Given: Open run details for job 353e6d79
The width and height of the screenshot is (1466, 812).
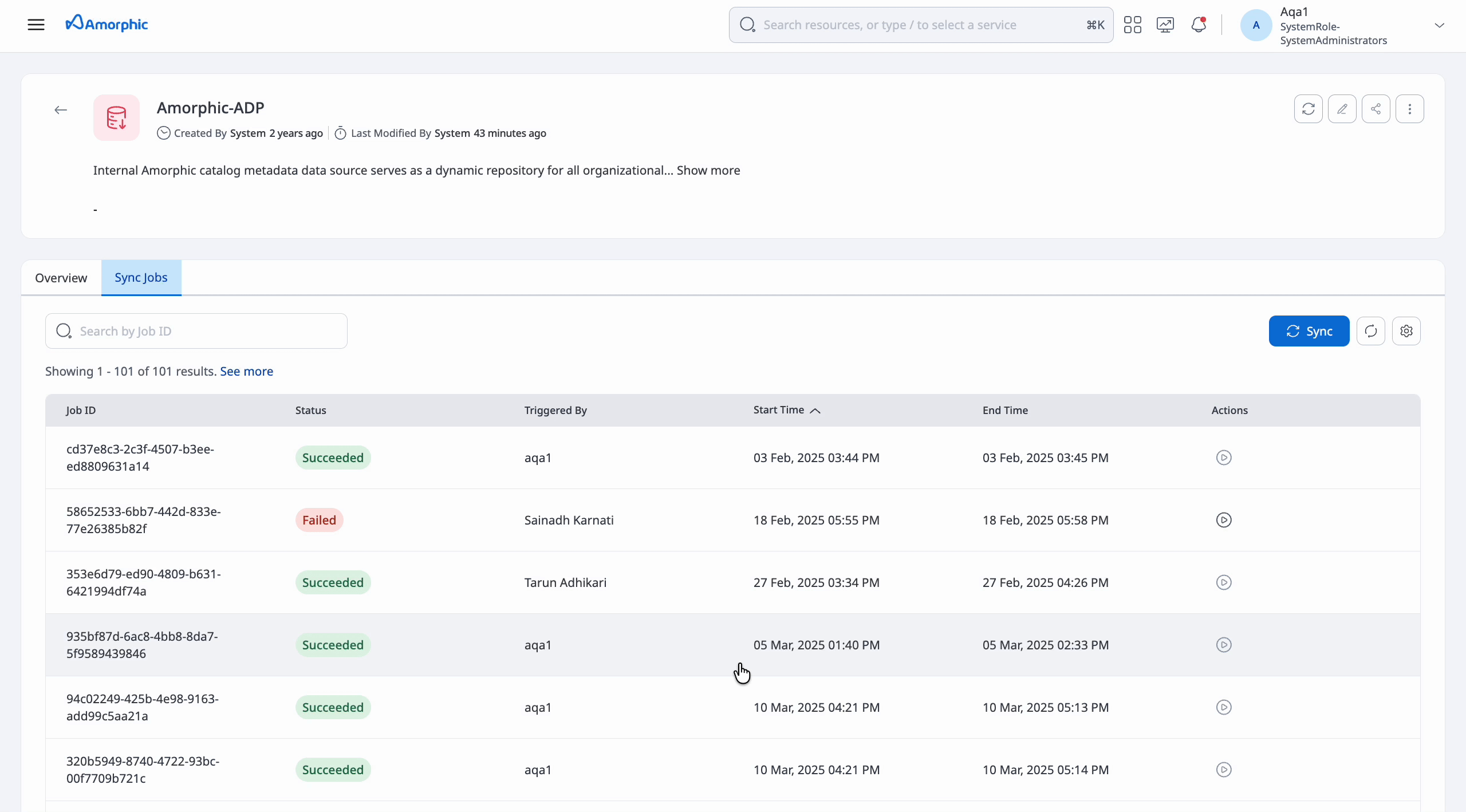Looking at the screenshot, I should coord(1224,582).
